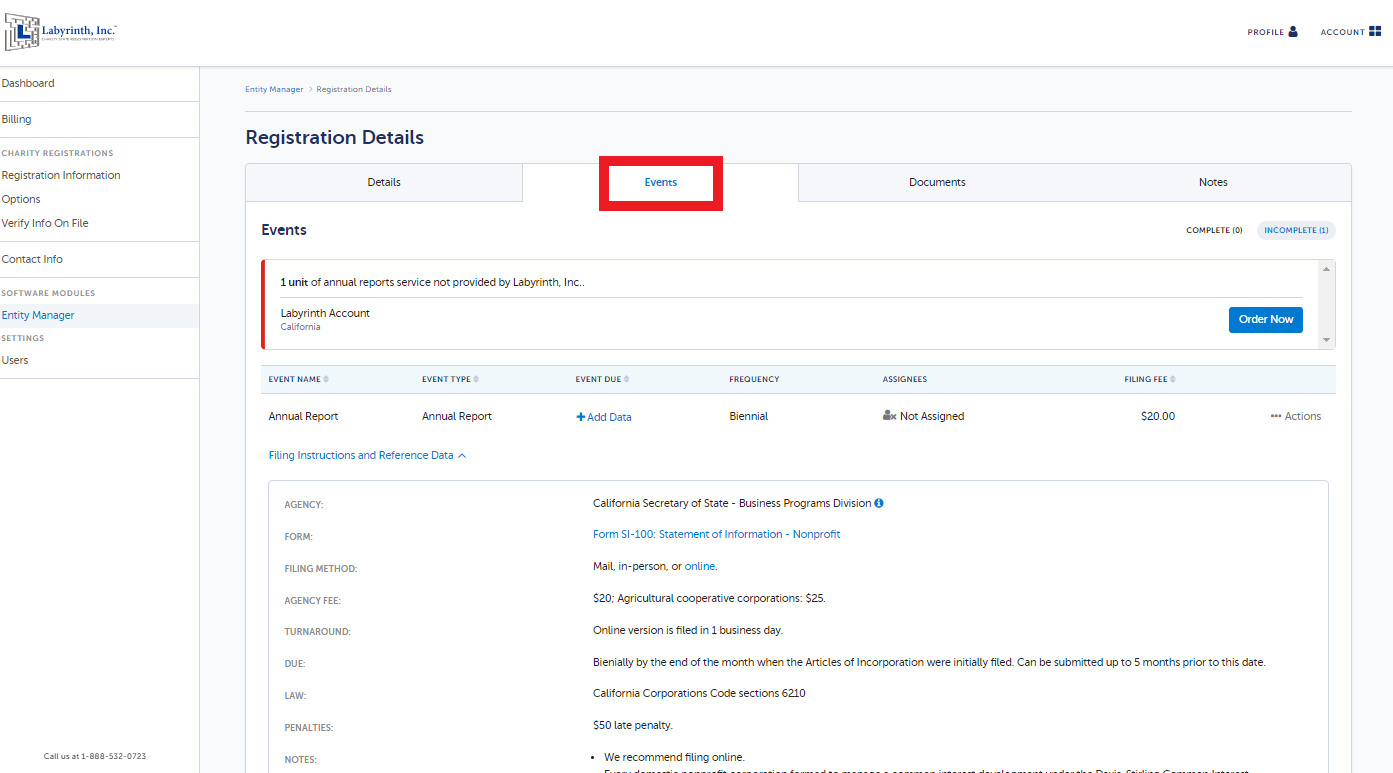Click the $50 late penalty text
Screen dimensions: 1393x773
[x=633, y=725]
